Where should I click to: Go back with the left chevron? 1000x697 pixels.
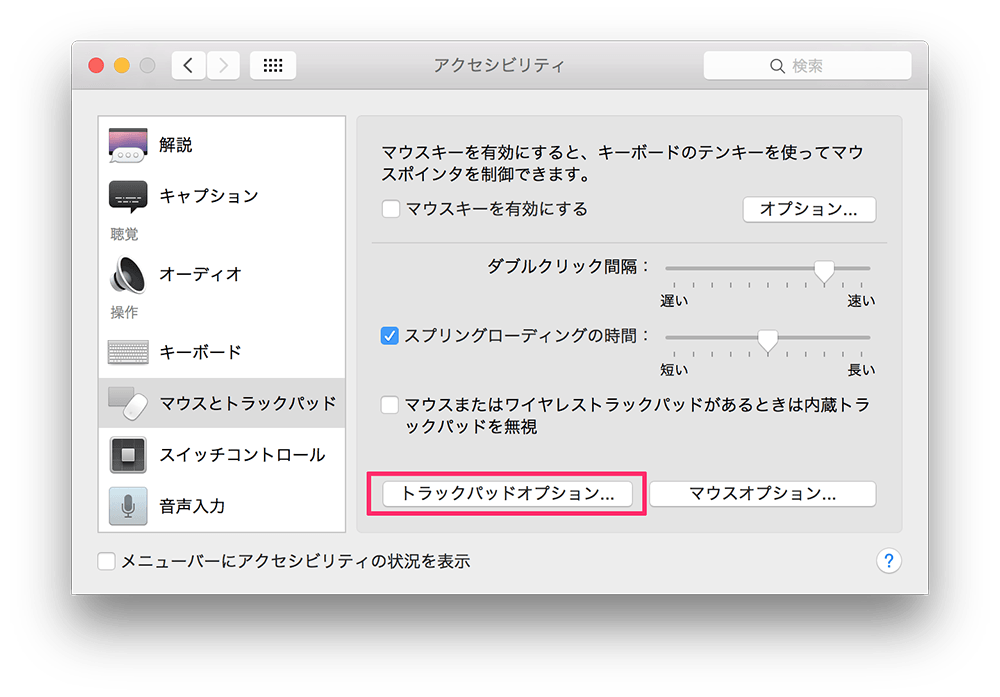click(x=189, y=65)
